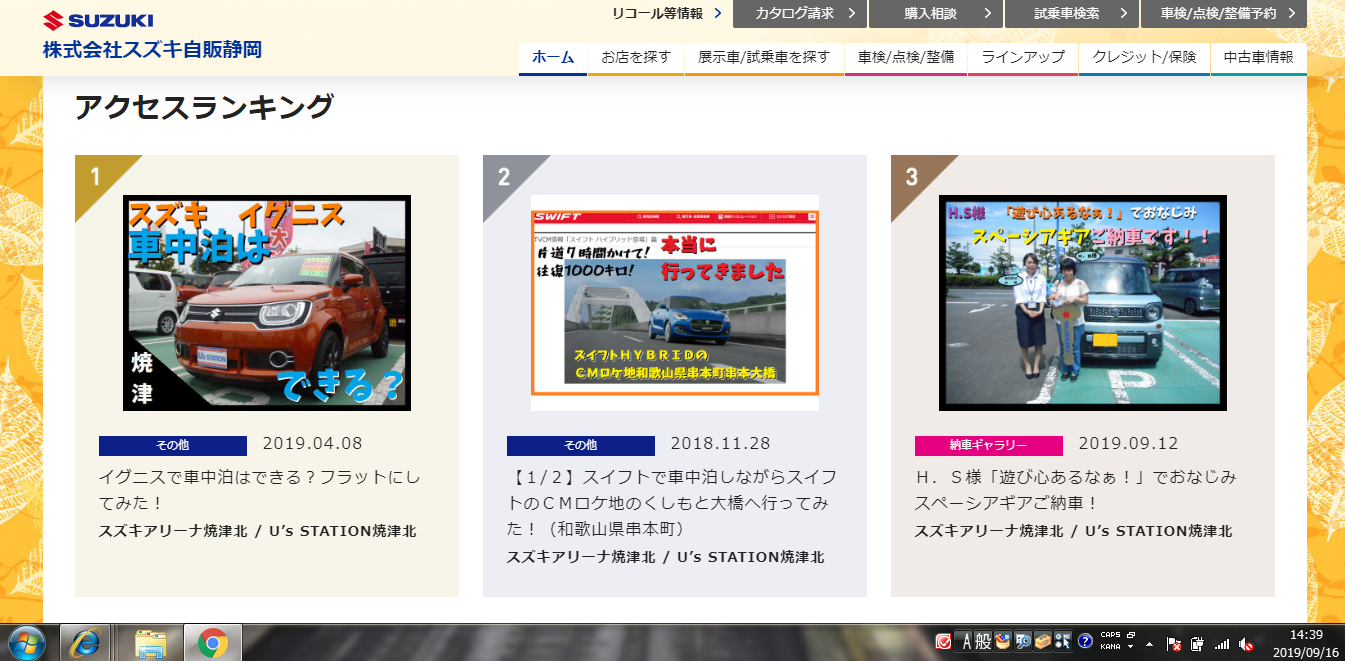The height and width of the screenshot is (661, 1345).
Task: Show hidden tray icons with the up arrow
Action: pos(1150,643)
